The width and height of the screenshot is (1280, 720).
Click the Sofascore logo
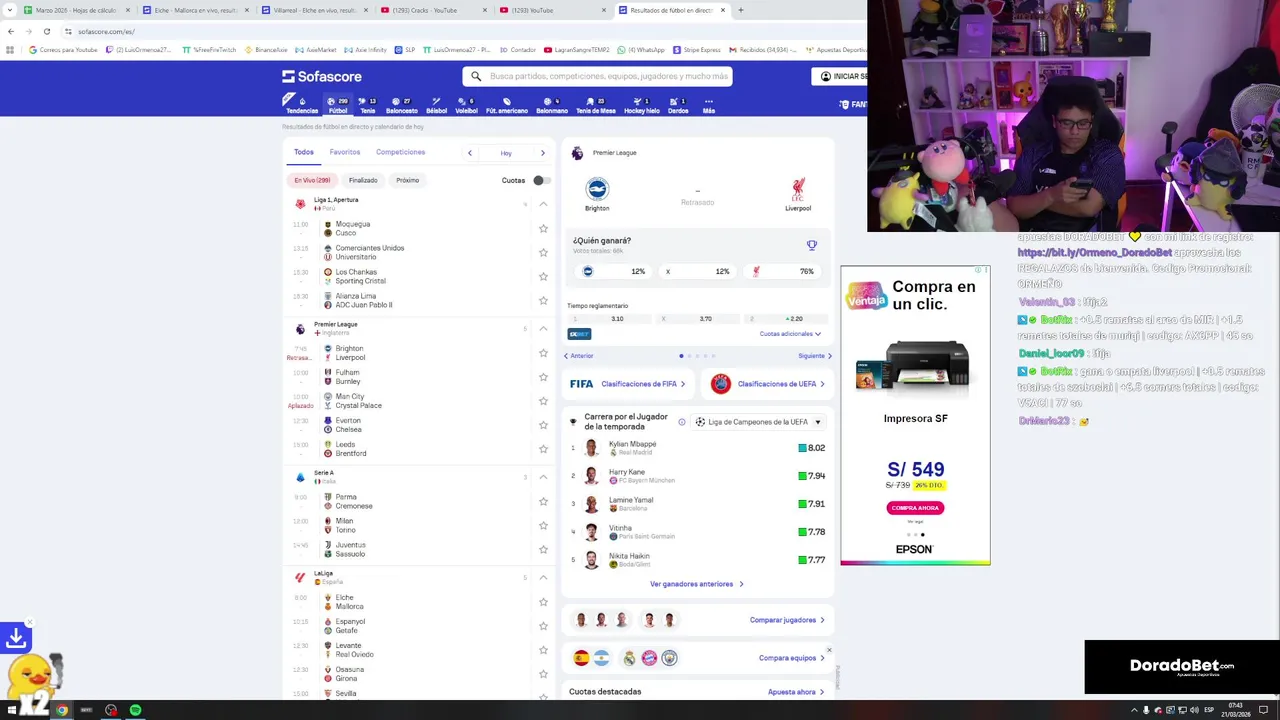[x=321, y=76]
